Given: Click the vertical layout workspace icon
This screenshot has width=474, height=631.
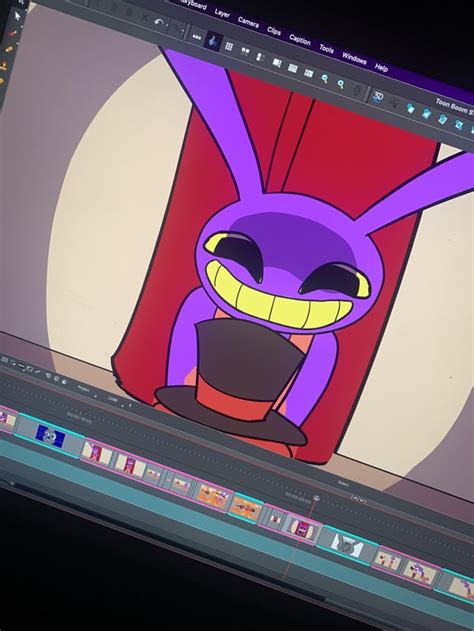Looking at the screenshot, I should tap(260, 57).
